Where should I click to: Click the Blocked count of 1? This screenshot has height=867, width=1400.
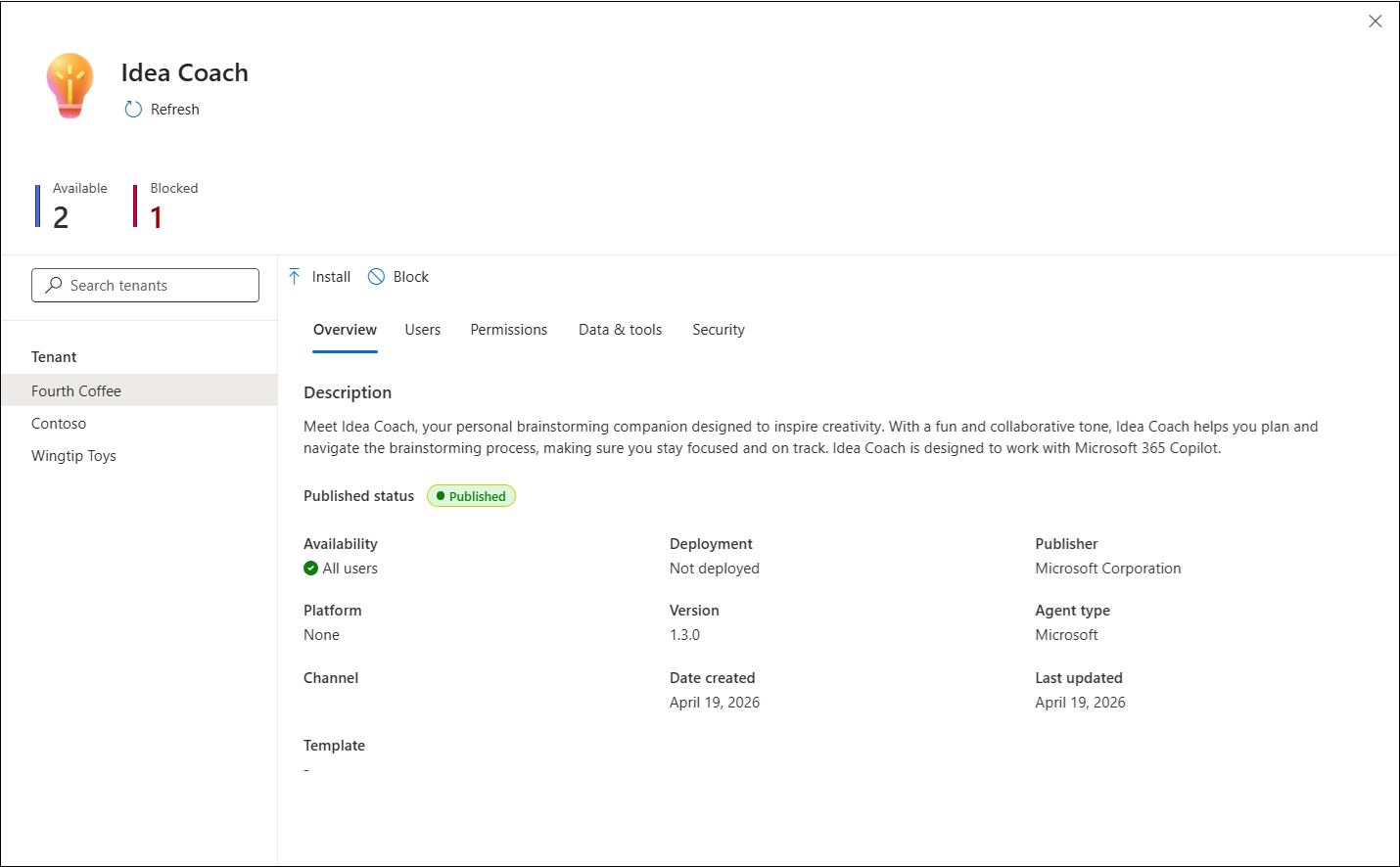[157, 217]
